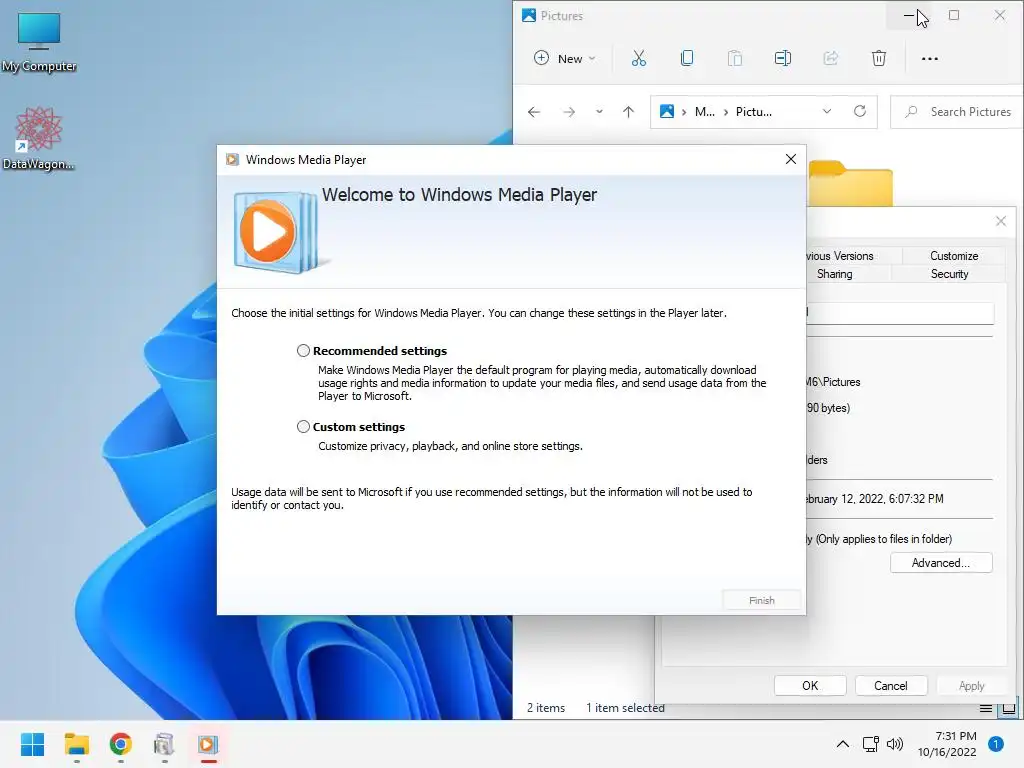Click the Cut scissors icon in Explorer

(x=639, y=59)
